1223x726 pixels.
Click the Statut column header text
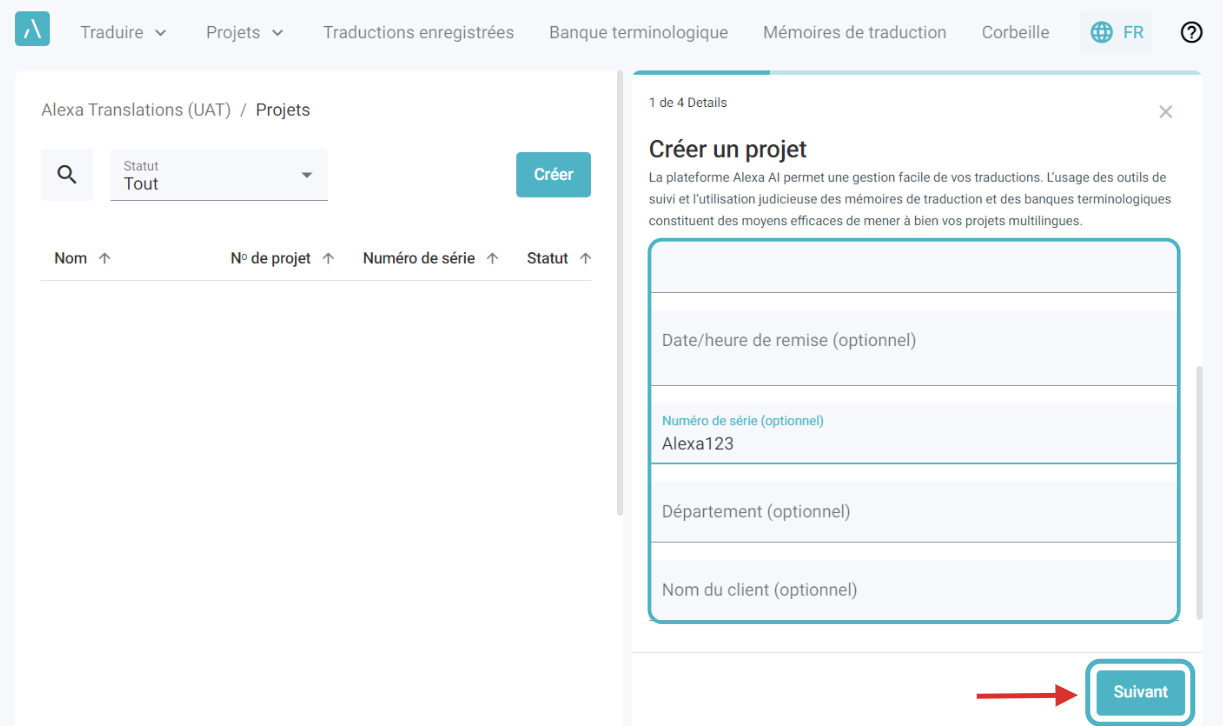pos(547,258)
